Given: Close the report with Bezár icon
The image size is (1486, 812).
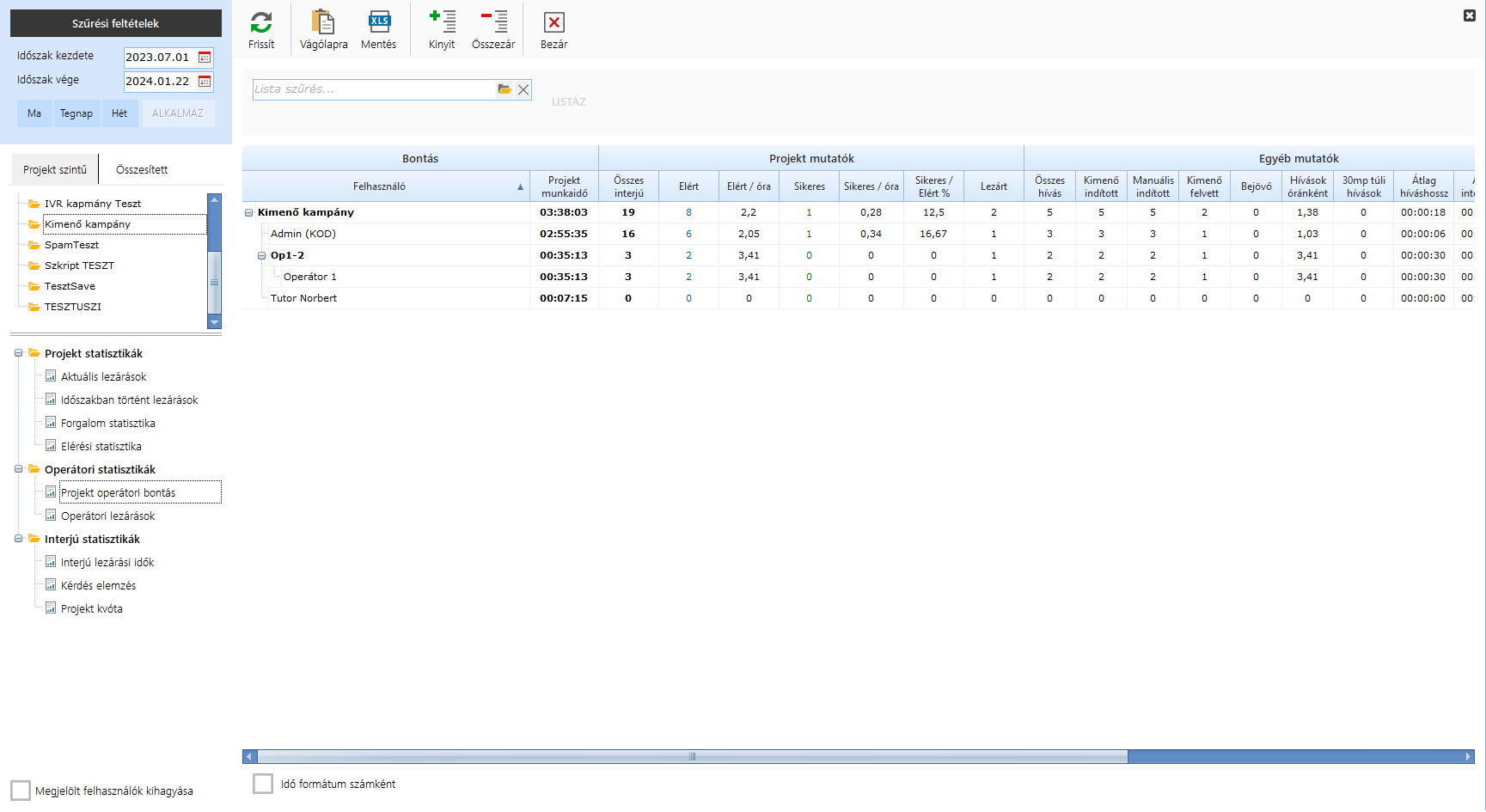Looking at the screenshot, I should pos(554,22).
